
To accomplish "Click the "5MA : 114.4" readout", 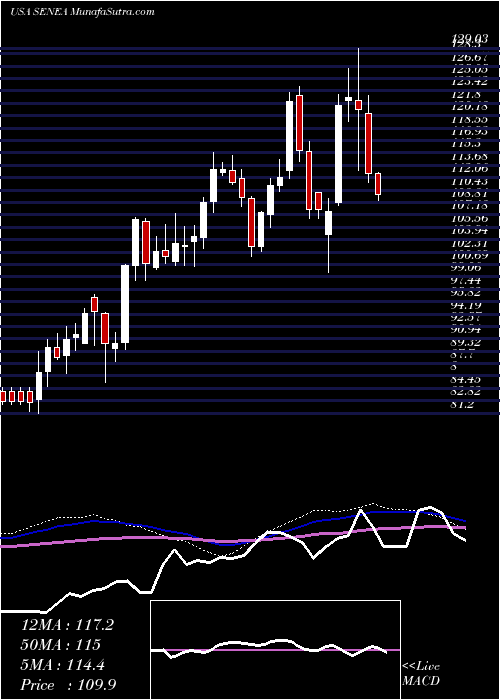I will point(62,665).
